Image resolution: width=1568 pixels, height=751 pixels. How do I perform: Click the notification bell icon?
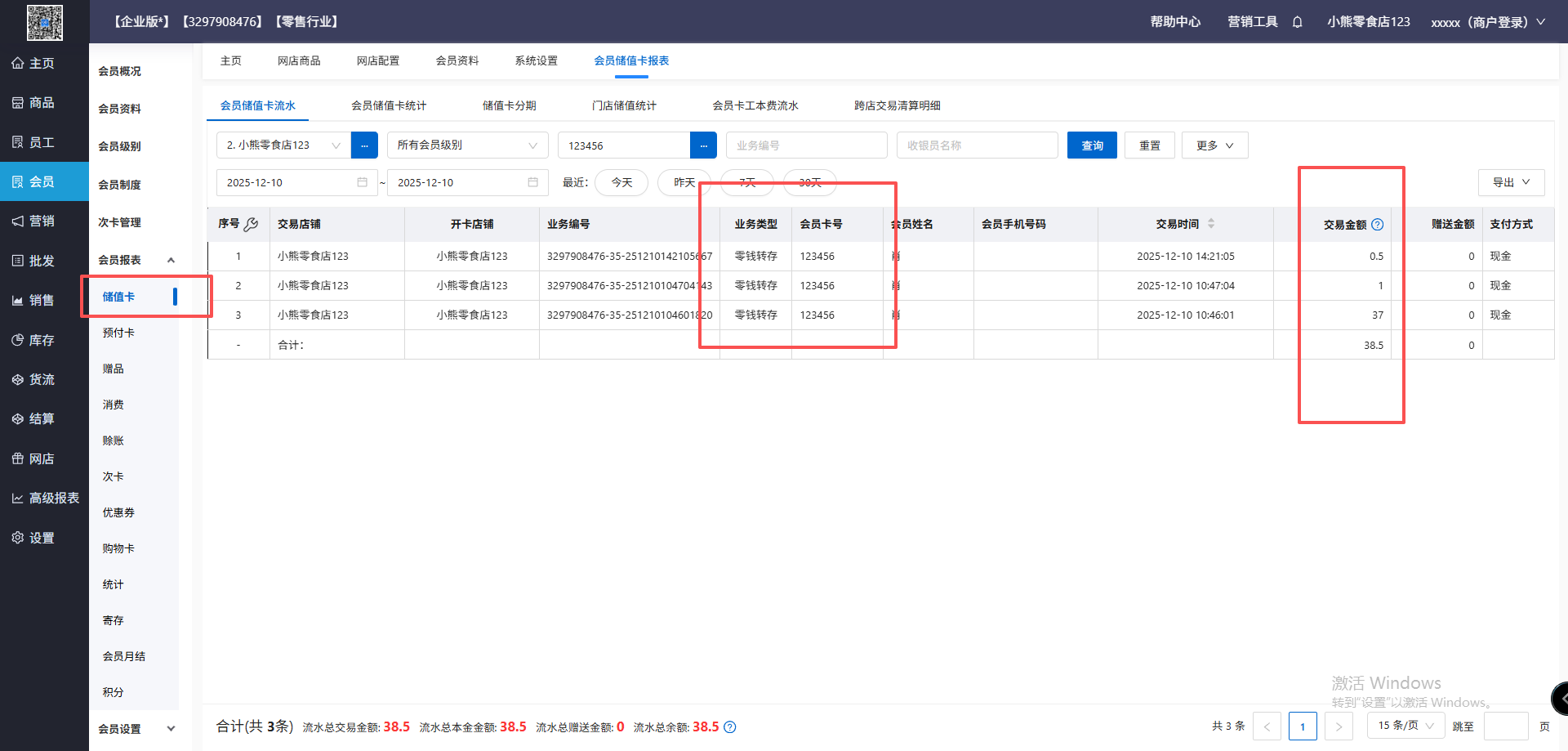[x=1297, y=22]
